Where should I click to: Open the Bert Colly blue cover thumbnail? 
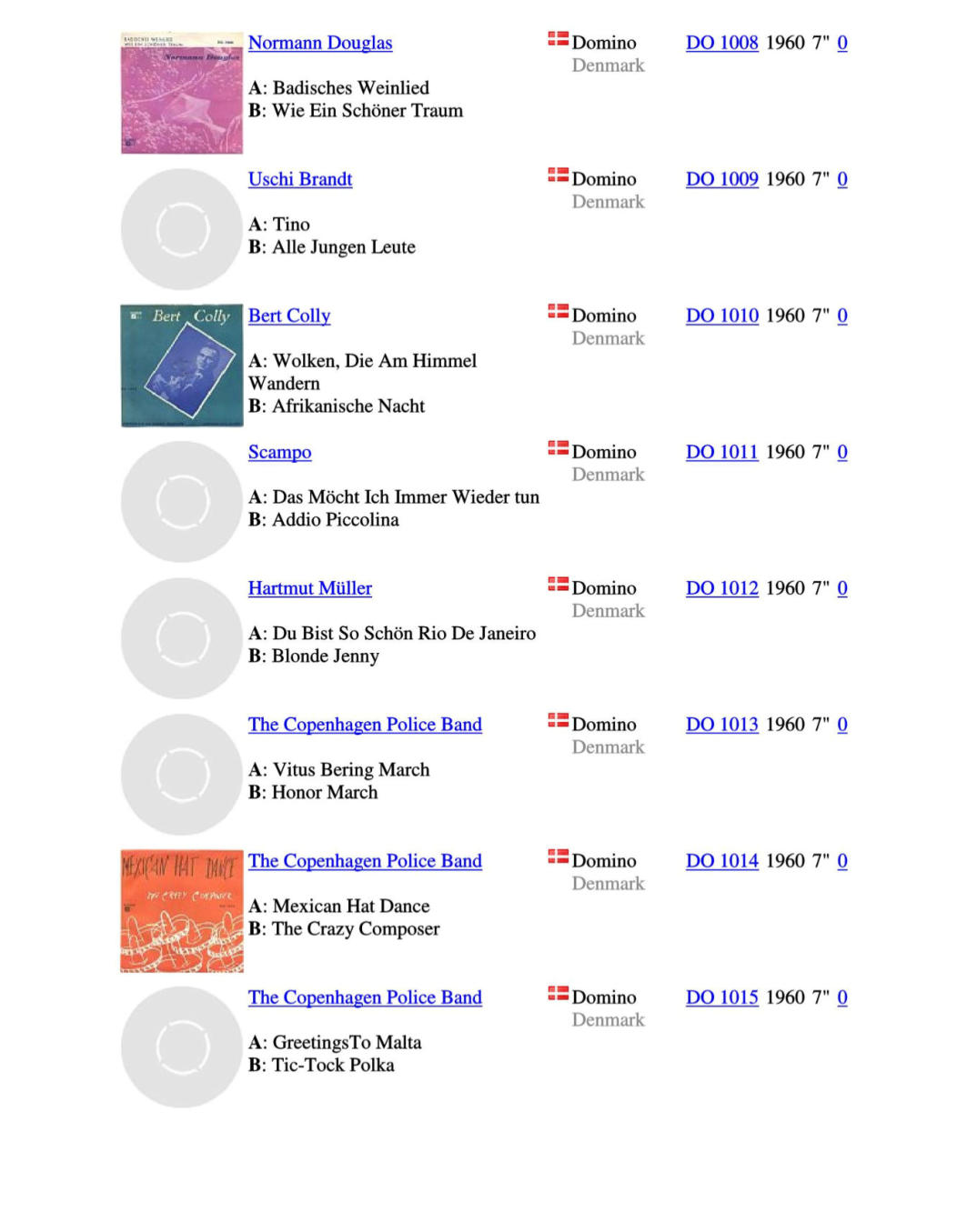point(182,366)
